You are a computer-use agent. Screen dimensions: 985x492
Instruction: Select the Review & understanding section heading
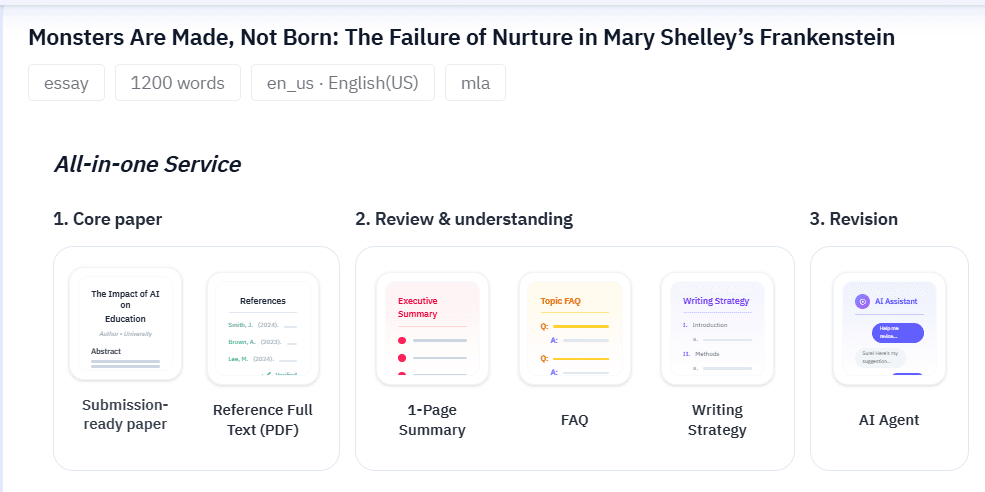[x=464, y=219]
